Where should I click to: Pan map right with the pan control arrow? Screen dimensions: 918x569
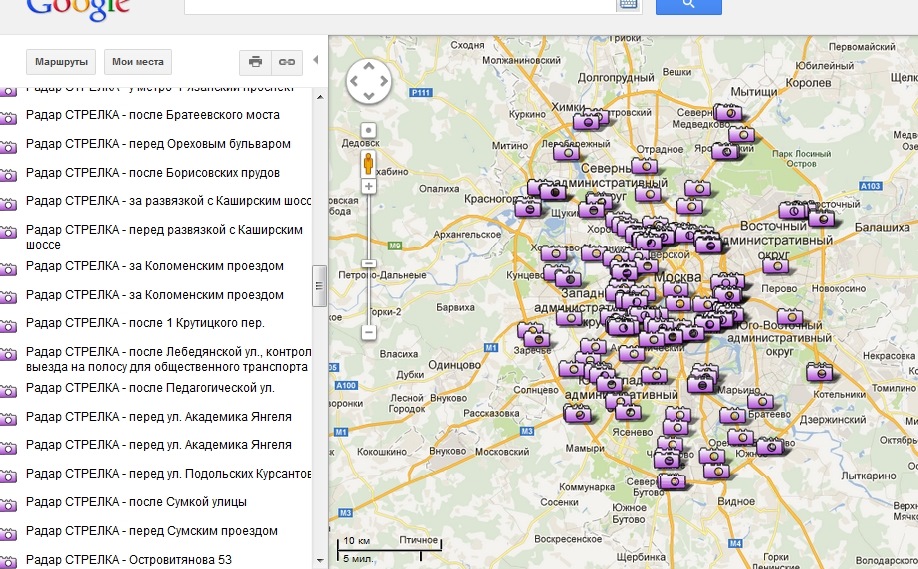383,81
